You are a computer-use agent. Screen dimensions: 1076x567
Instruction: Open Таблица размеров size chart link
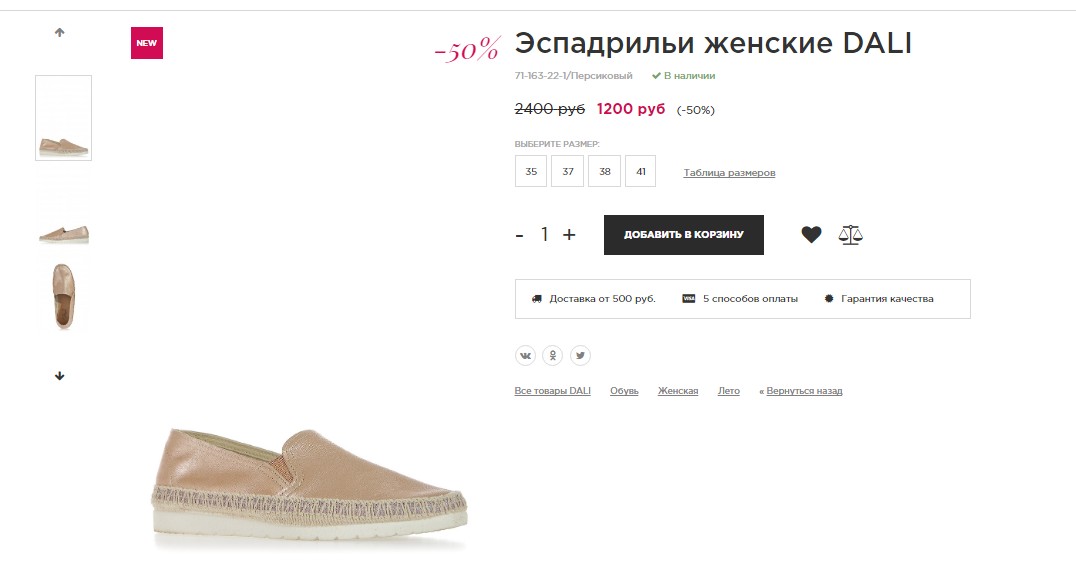coord(729,173)
